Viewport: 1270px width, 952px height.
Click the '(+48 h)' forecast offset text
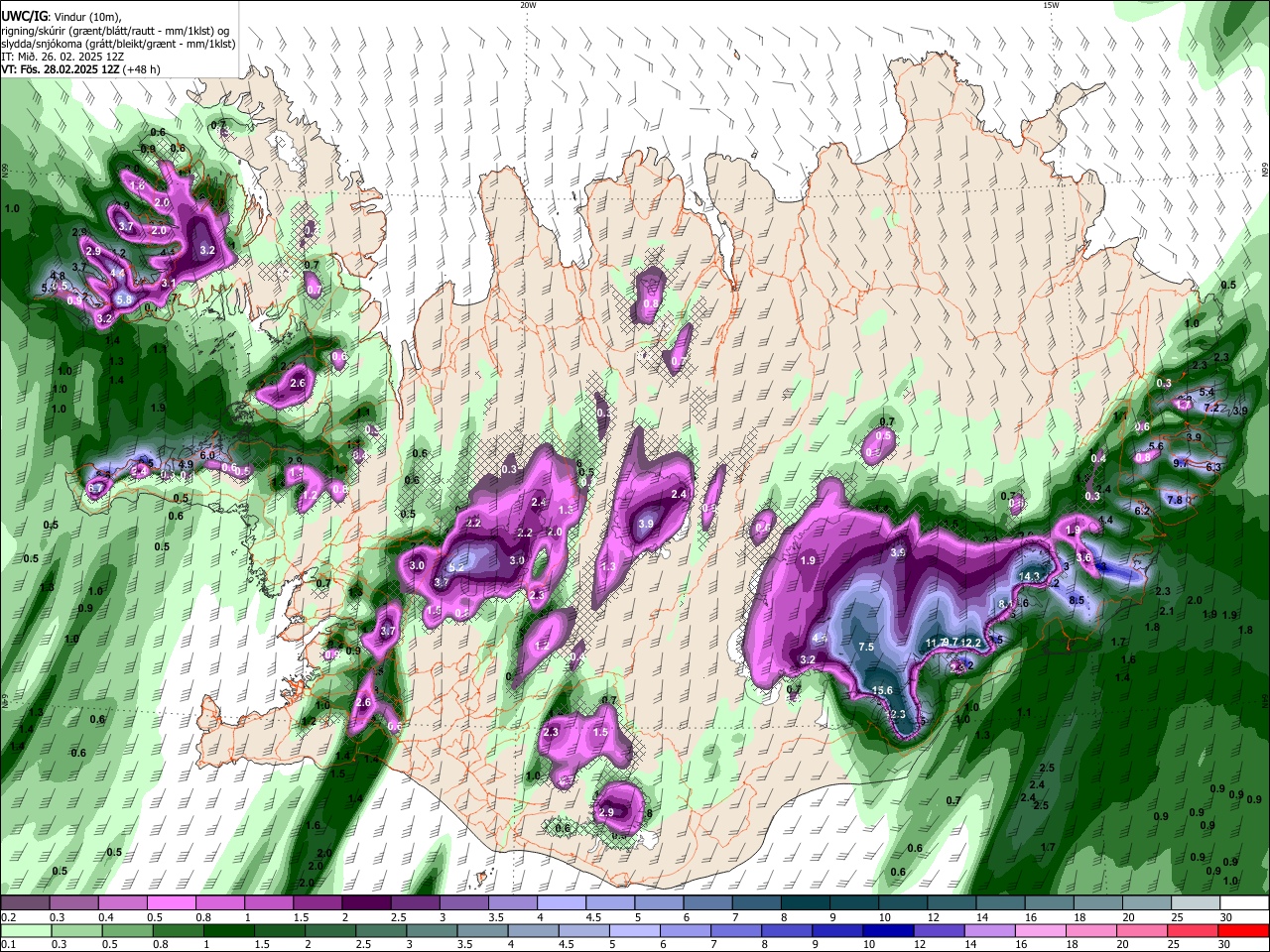pos(143,69)
